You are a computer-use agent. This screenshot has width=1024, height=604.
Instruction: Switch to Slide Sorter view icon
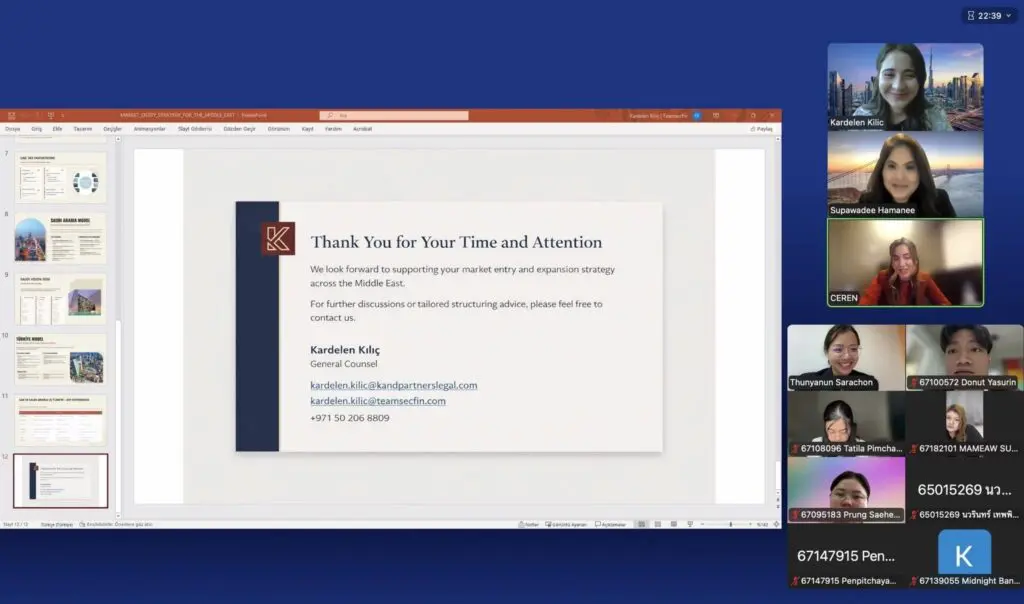[x=655, y=524]
